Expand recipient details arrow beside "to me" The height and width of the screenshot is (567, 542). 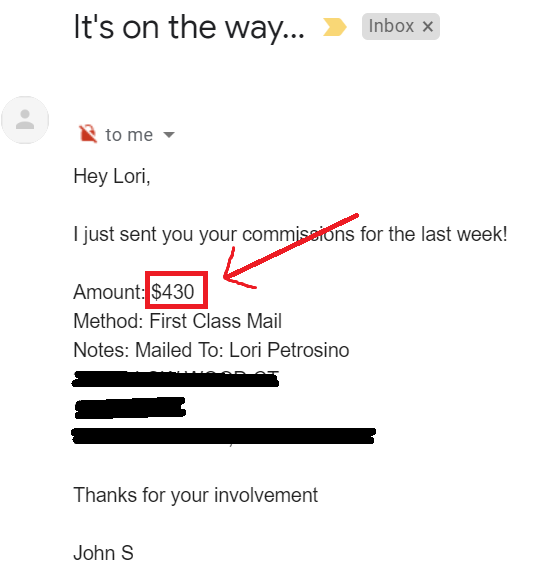169,135
